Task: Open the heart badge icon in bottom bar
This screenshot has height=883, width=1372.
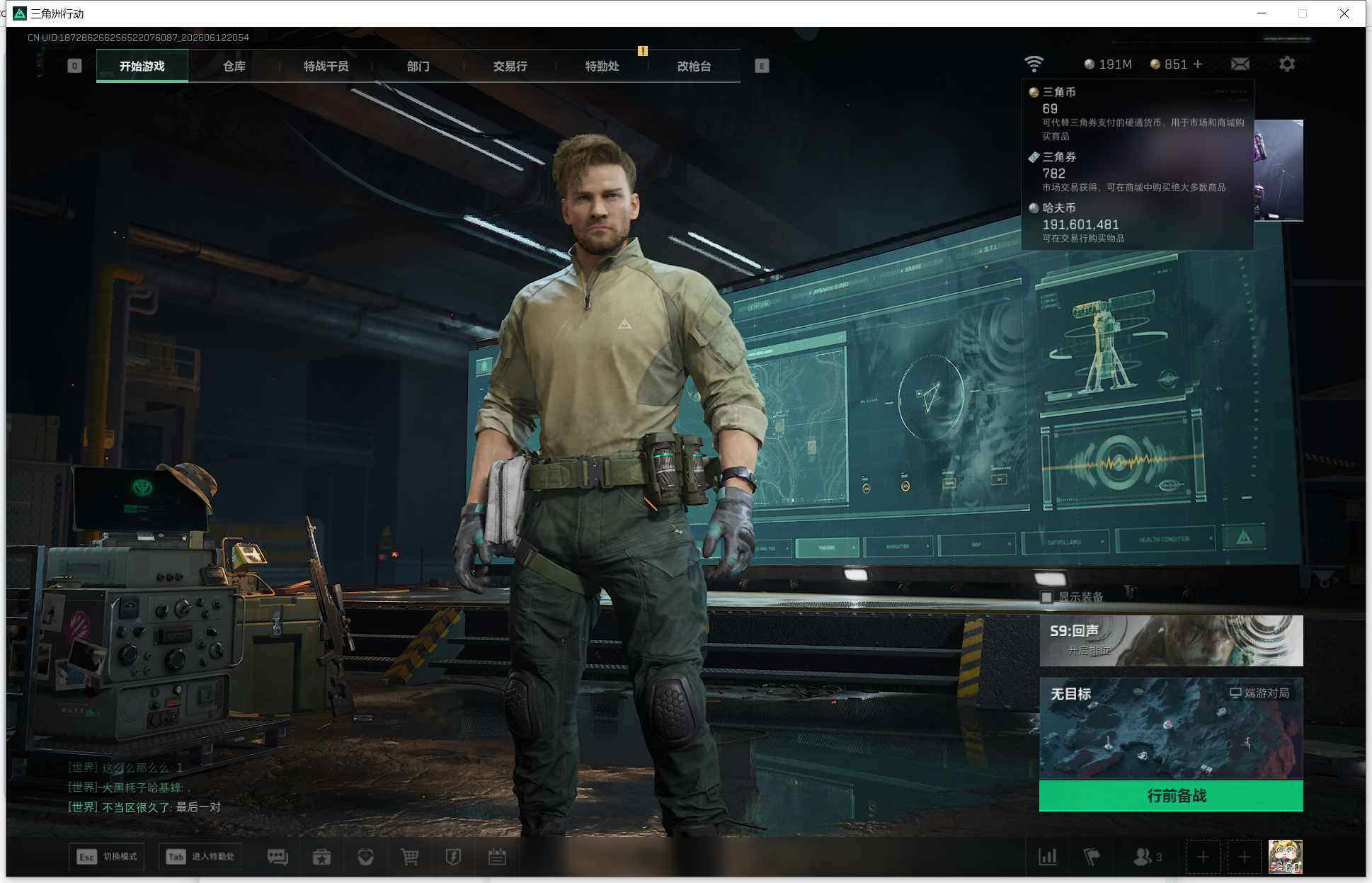Action: click(366, 857)
